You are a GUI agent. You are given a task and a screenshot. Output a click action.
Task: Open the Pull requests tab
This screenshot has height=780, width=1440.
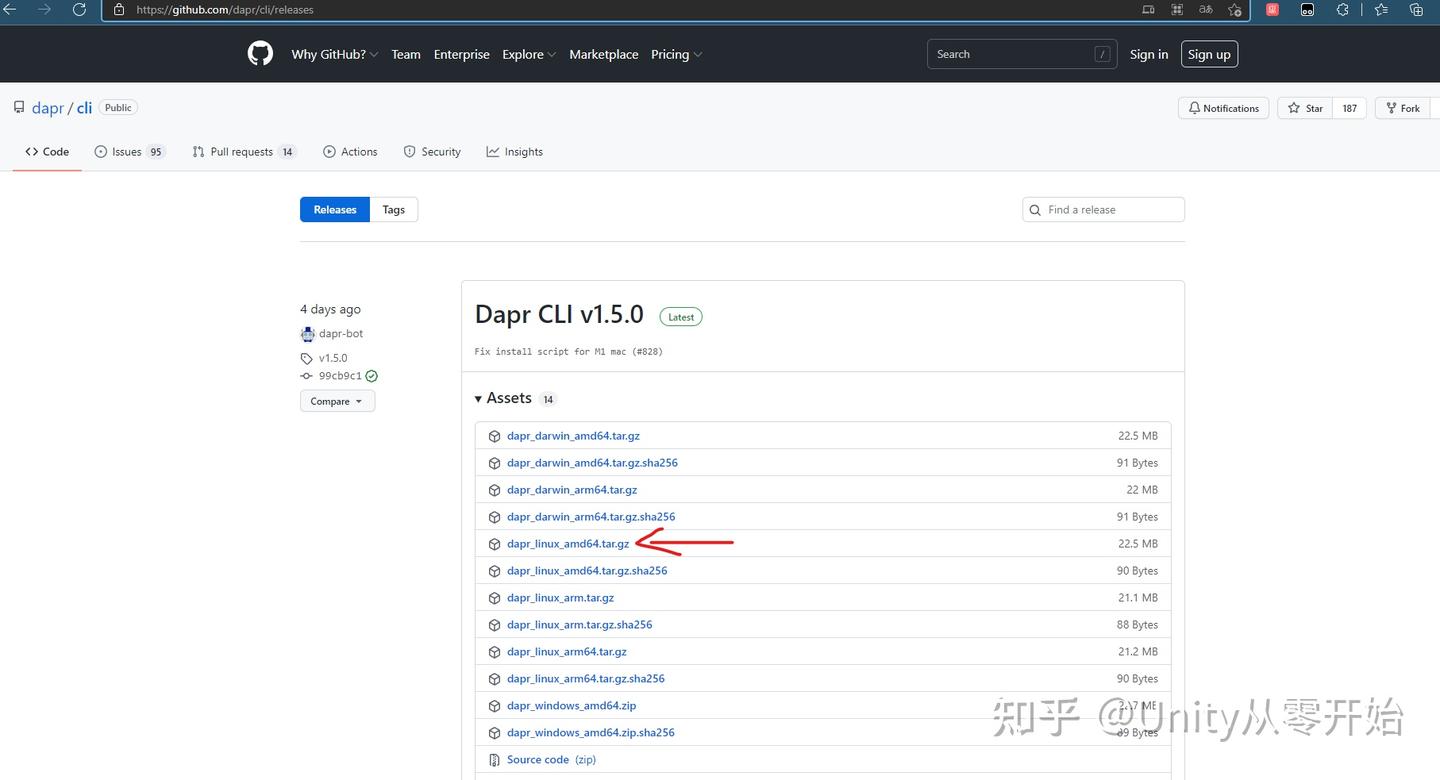pyautogui.click(x=244, y=152)
